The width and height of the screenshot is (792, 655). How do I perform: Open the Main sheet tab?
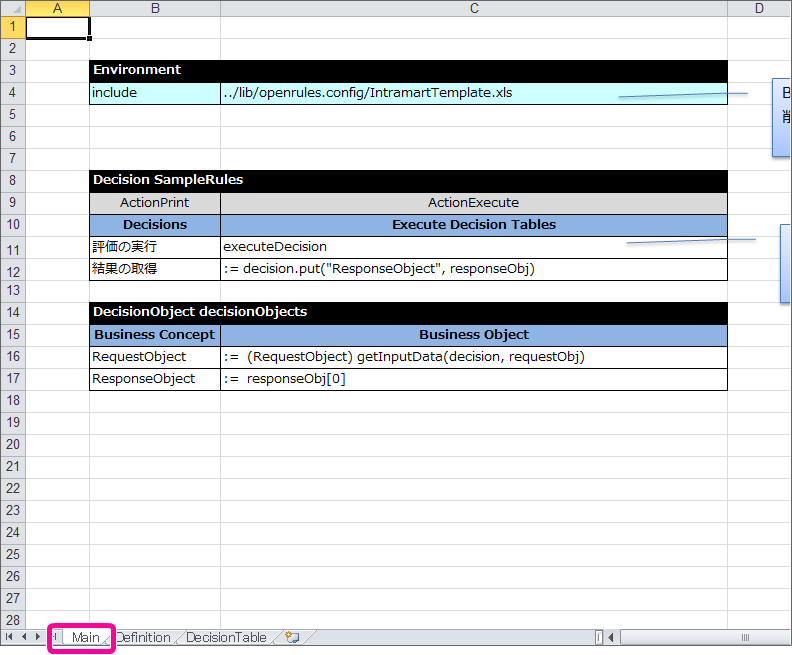(85, 637)
